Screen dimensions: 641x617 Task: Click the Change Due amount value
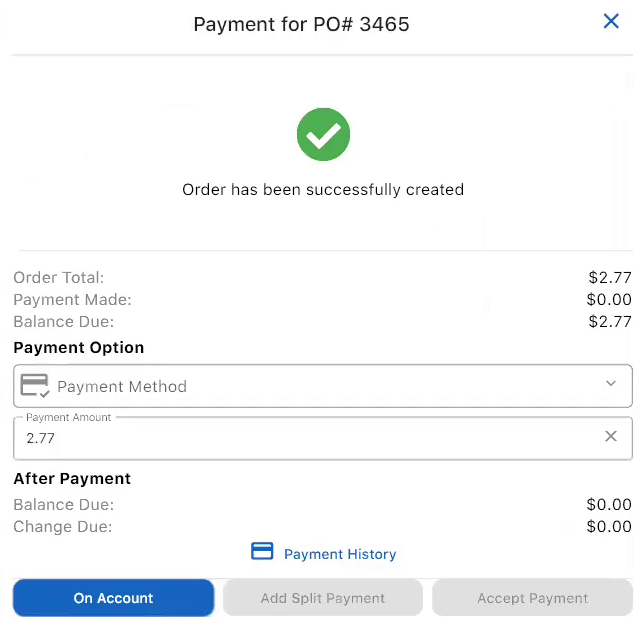609,527
